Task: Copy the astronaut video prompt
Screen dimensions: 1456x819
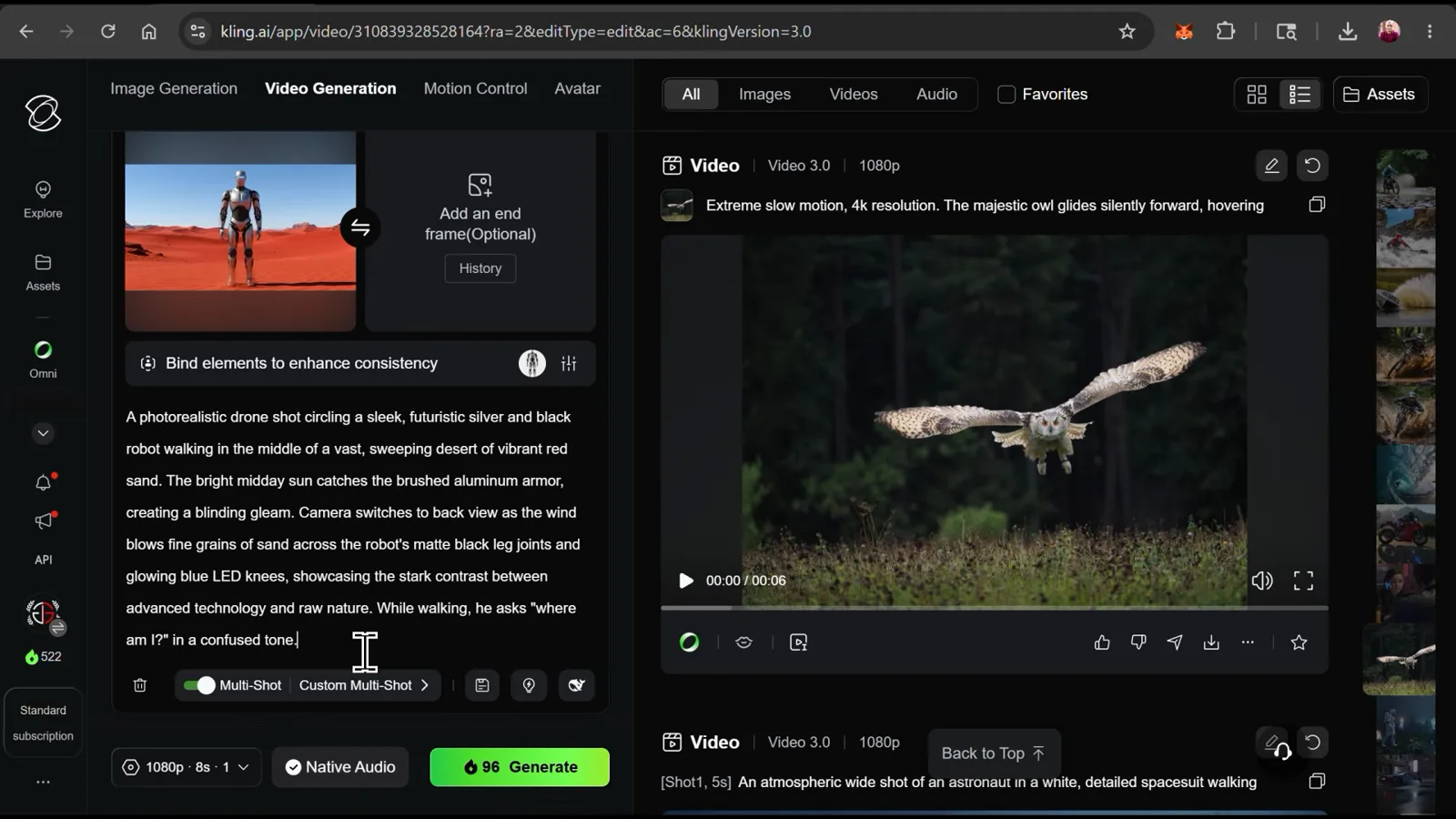Action: click(1317, 782)
